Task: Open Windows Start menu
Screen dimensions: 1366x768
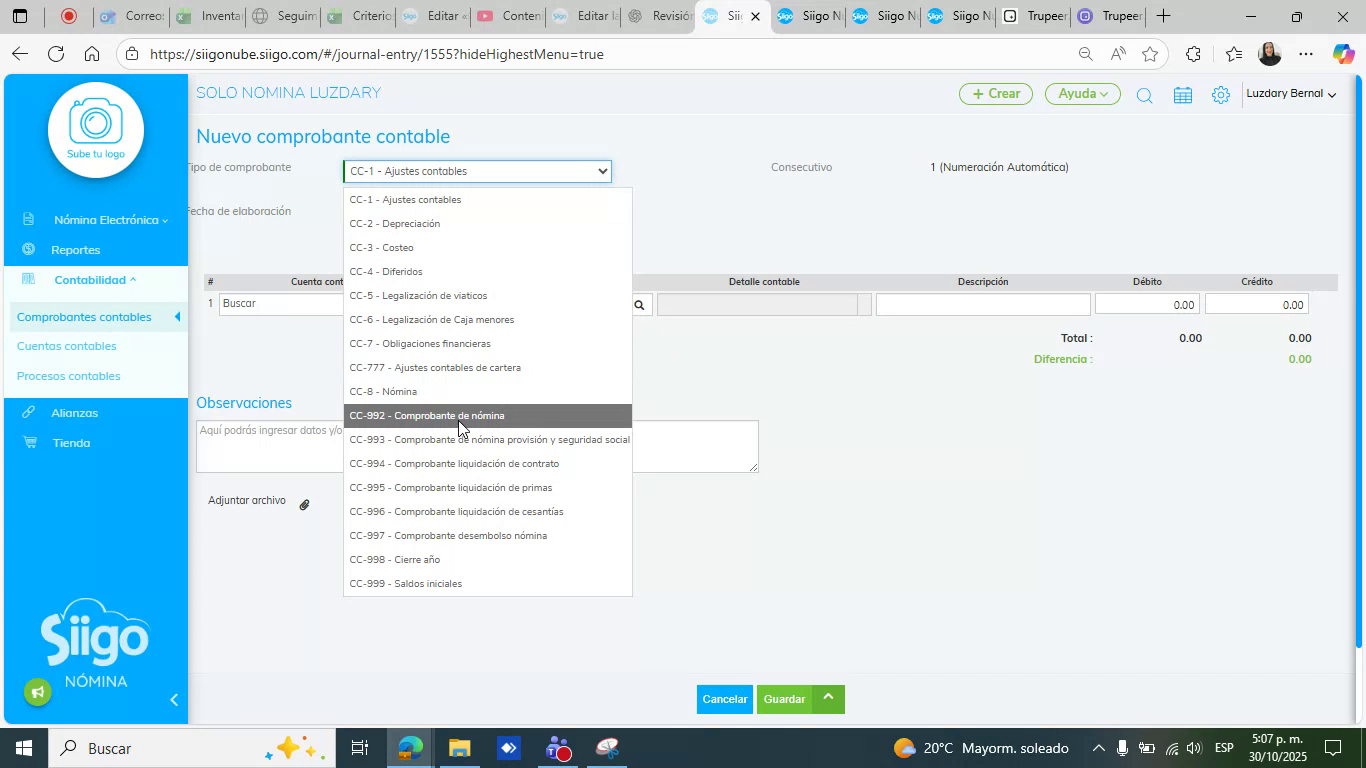Action: pyautogui.click(x=22, y=748)
